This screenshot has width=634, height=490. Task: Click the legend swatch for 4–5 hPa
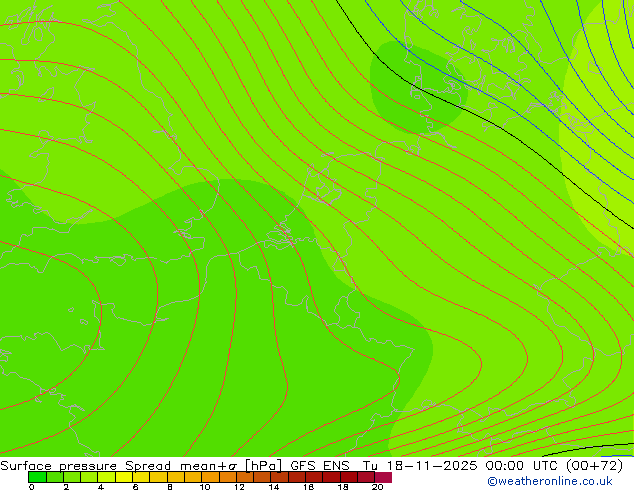107,477
